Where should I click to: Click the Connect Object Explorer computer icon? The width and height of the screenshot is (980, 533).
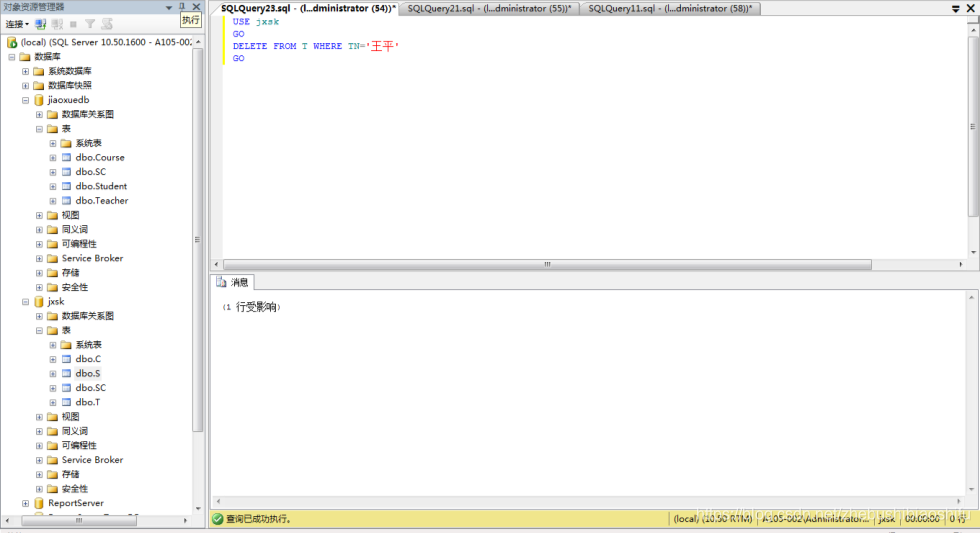(41, 24)
